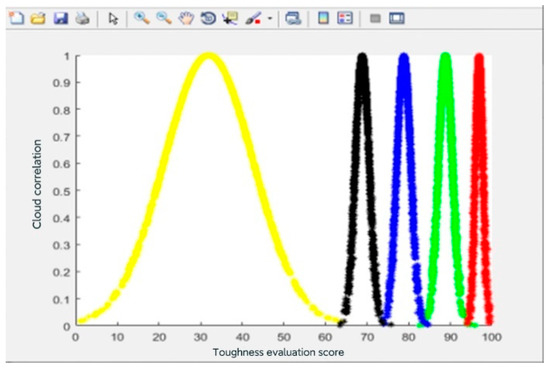
Task: Click the x-axis tick label '100'
Action: pos(491,337)
